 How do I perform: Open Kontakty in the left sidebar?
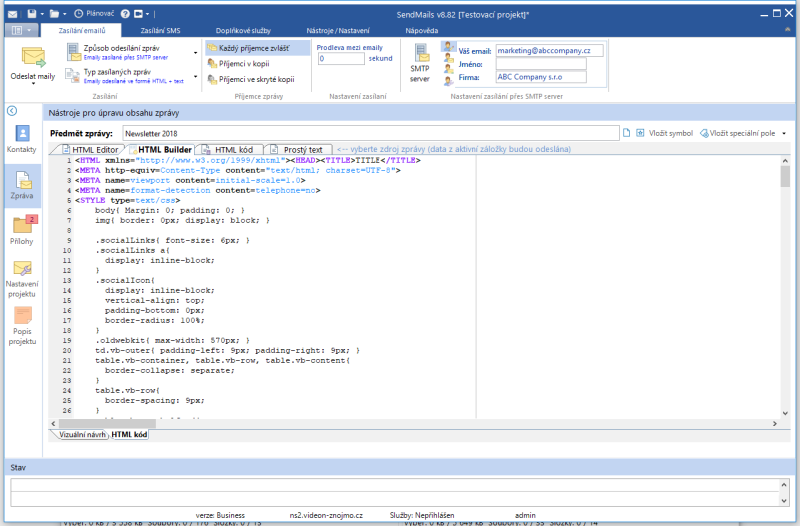click(21, 138)
